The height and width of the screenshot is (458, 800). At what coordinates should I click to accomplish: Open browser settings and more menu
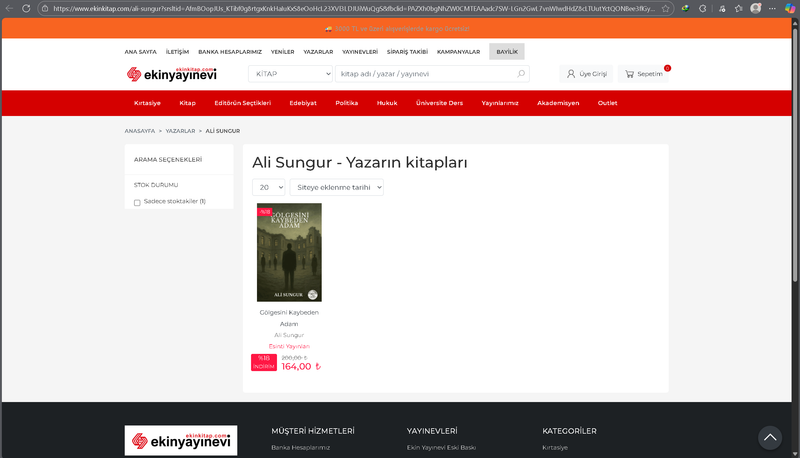coord(772,8)
